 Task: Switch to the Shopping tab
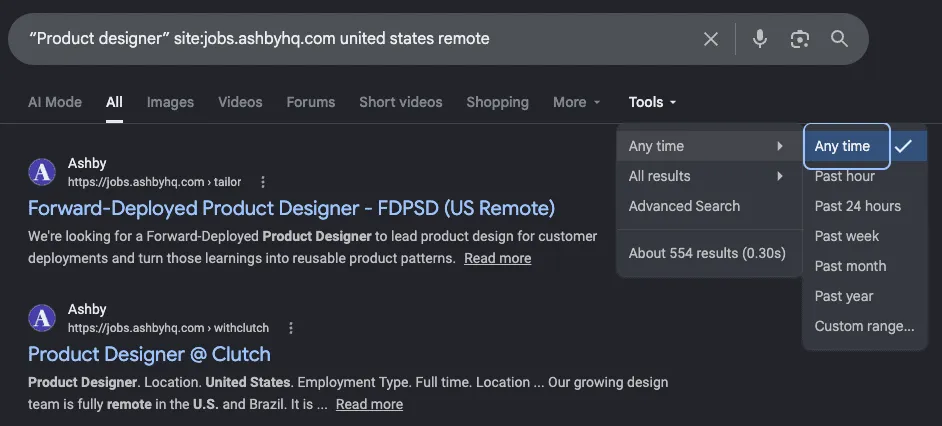497,102
